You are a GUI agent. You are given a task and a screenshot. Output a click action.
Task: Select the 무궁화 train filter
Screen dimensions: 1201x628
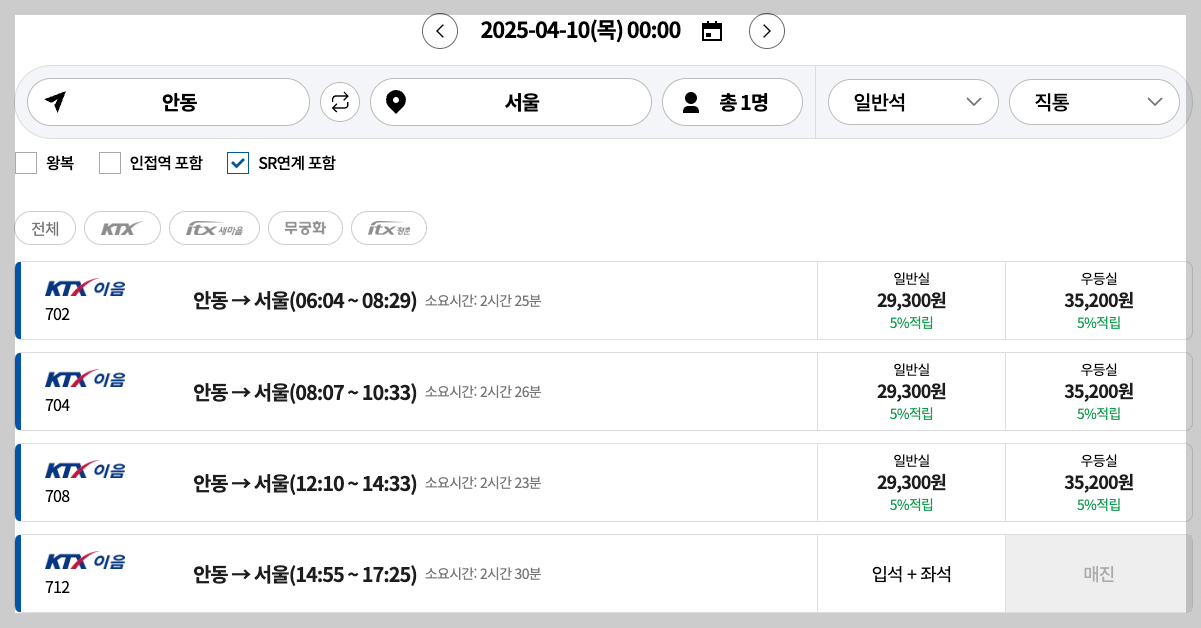pos(305,227)
